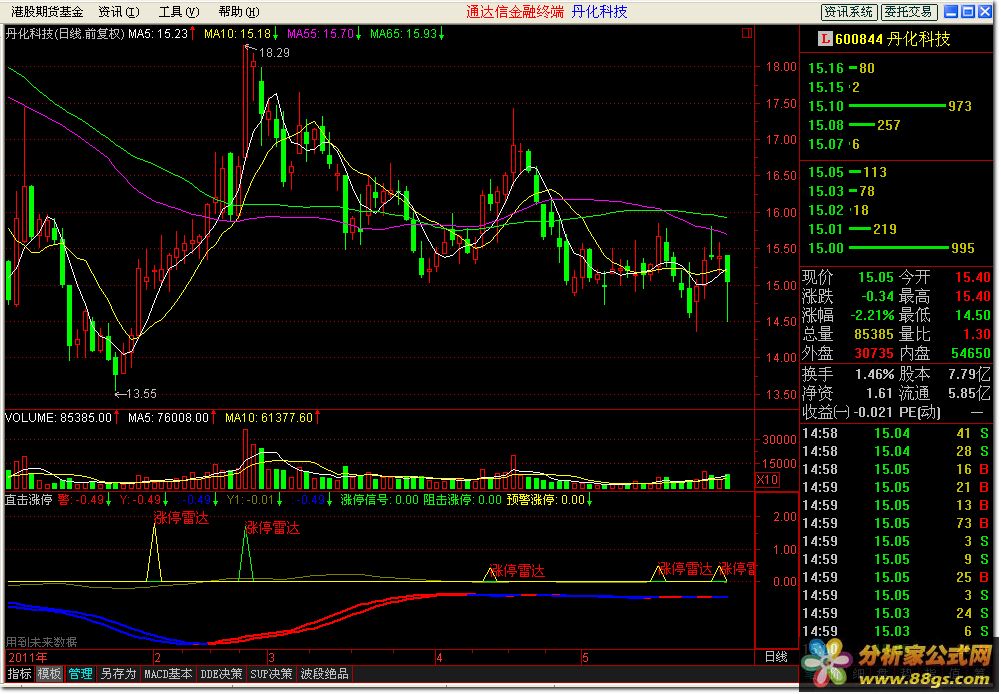This screenshot has height=694, width=1001.
Task: Click the 内盘 54650 value
Action: 970,353
